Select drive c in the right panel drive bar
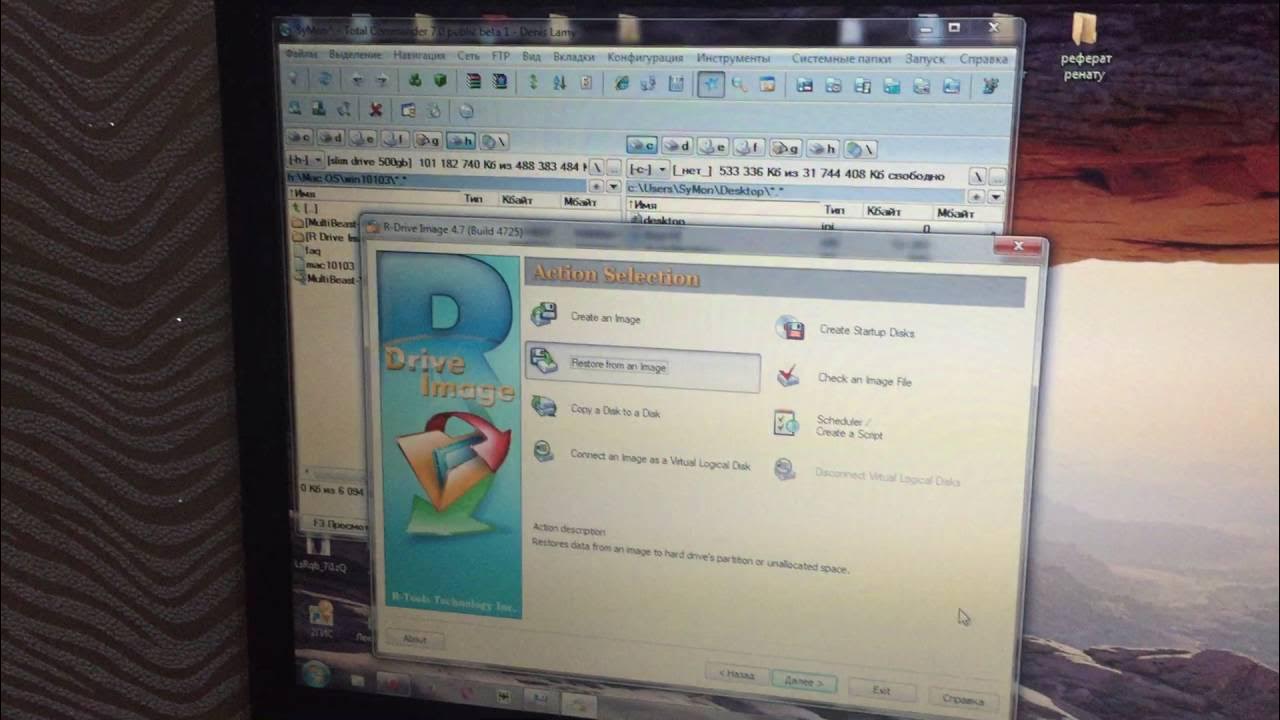Image resolution: width=1280 pixels, height=720 pixels. 642,146
